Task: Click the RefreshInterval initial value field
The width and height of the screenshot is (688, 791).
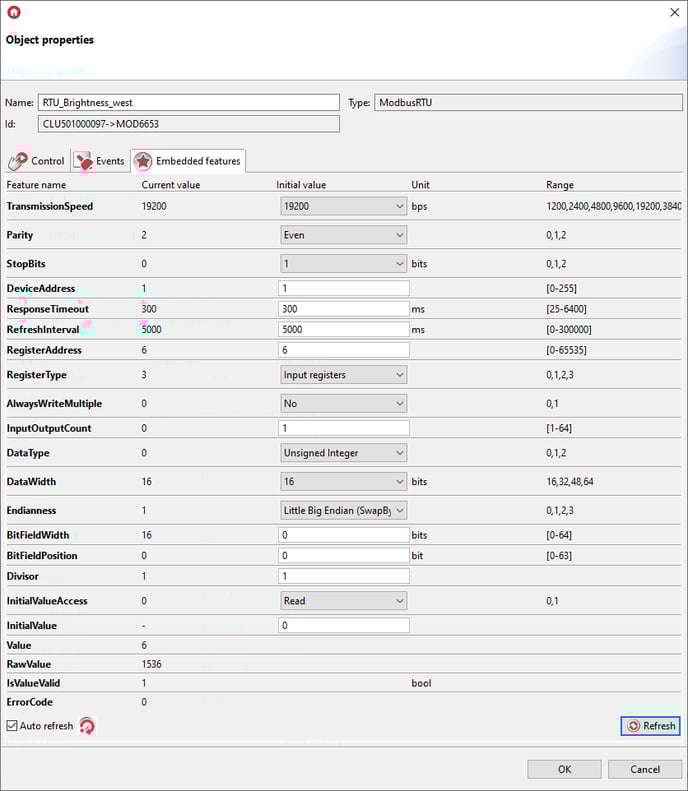Action: click(x=343, y=329)
